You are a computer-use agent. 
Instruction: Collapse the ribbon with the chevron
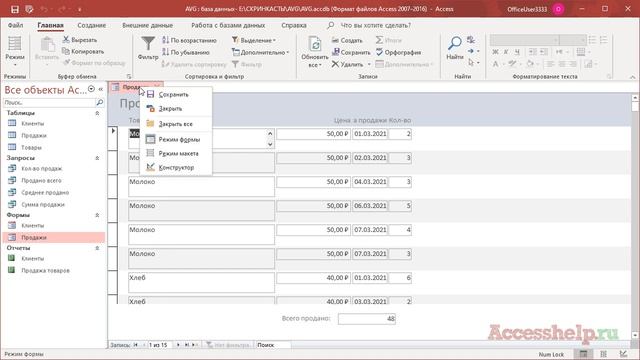[632, 77]
